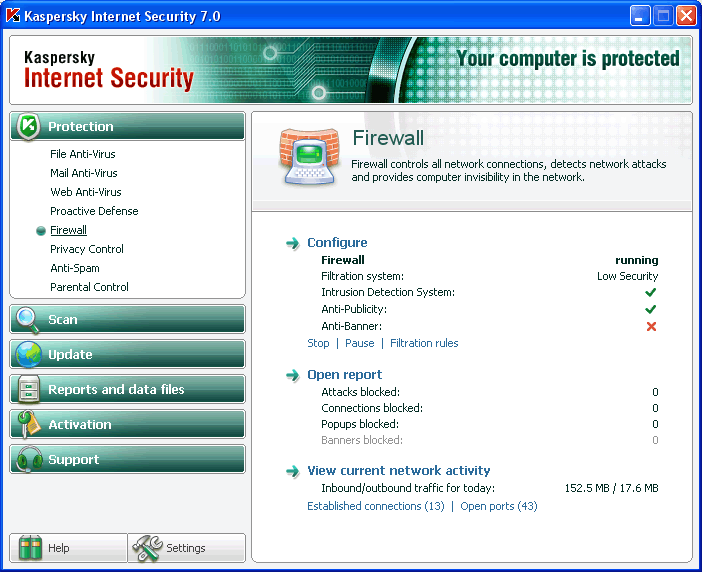Screen dimensions: 704x575
Task: Click the Banners blocked label
Action: pyautogui.click(x=362, y=440)
